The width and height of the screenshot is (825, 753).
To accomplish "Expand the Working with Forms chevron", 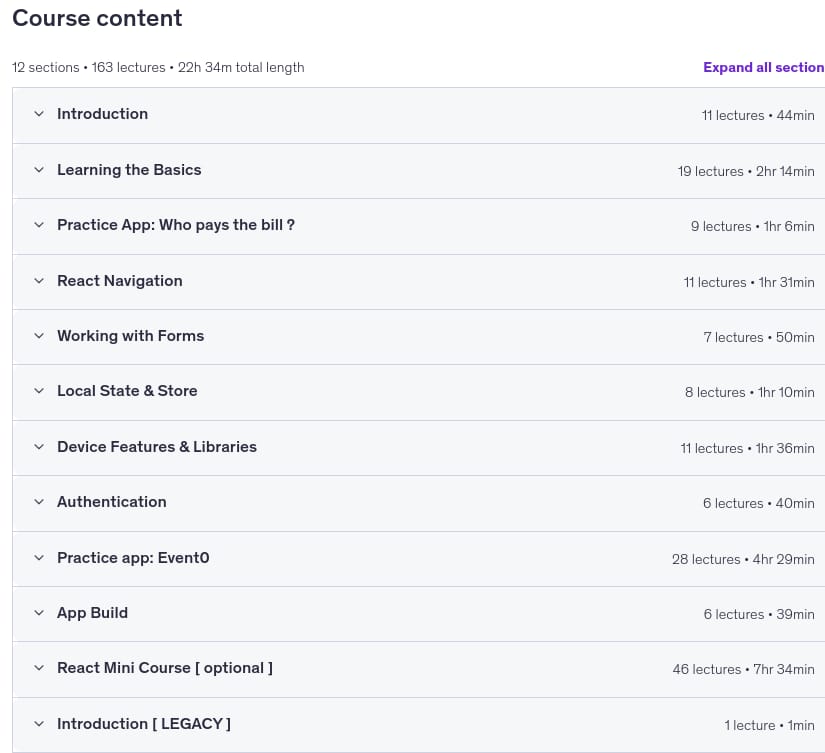I will (x=39, y=336).
